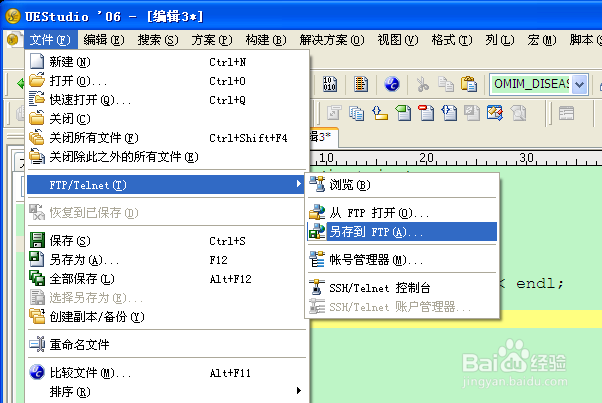Switch to the 编辑3* document tab
This screenshot has height=403, width=602.
tap(322, 137)
